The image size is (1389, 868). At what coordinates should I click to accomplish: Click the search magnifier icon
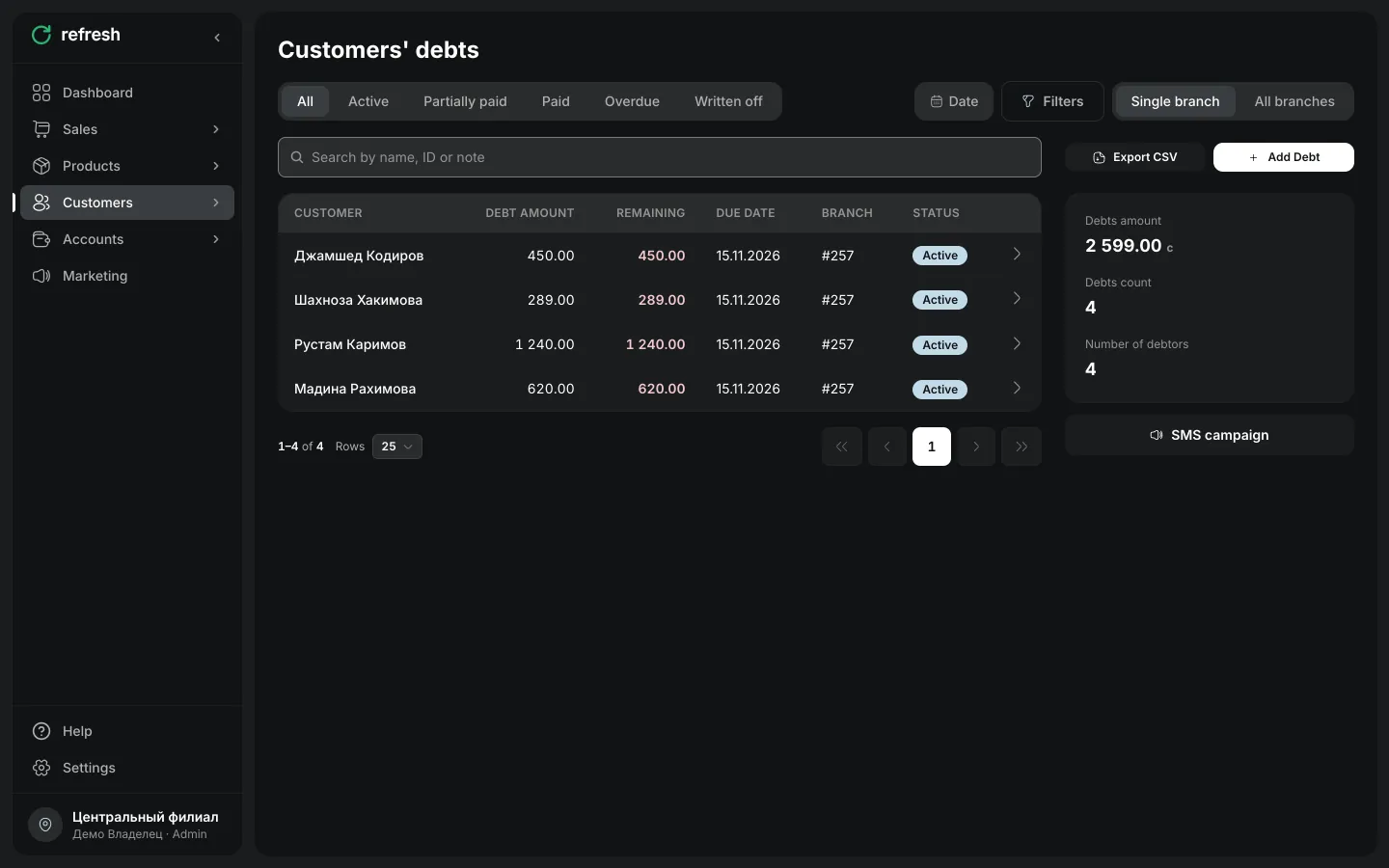point(297,157)
